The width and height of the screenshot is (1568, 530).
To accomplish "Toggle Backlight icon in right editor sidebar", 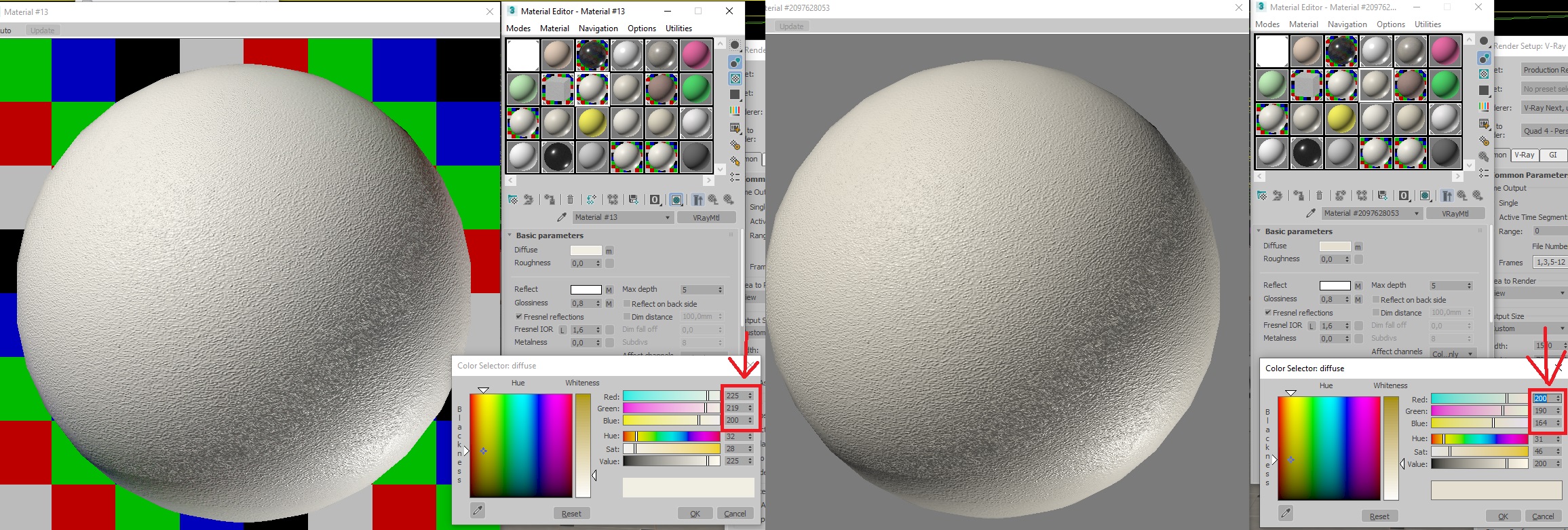I will (1484, 58).
